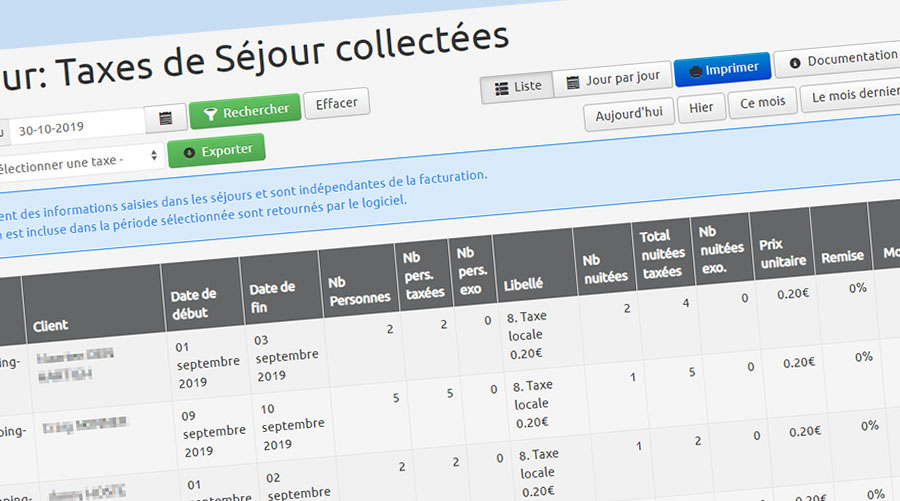The image size is (900, 501).
Task: Open the calendar date picker icon
Action: click(x=165, y=118)
